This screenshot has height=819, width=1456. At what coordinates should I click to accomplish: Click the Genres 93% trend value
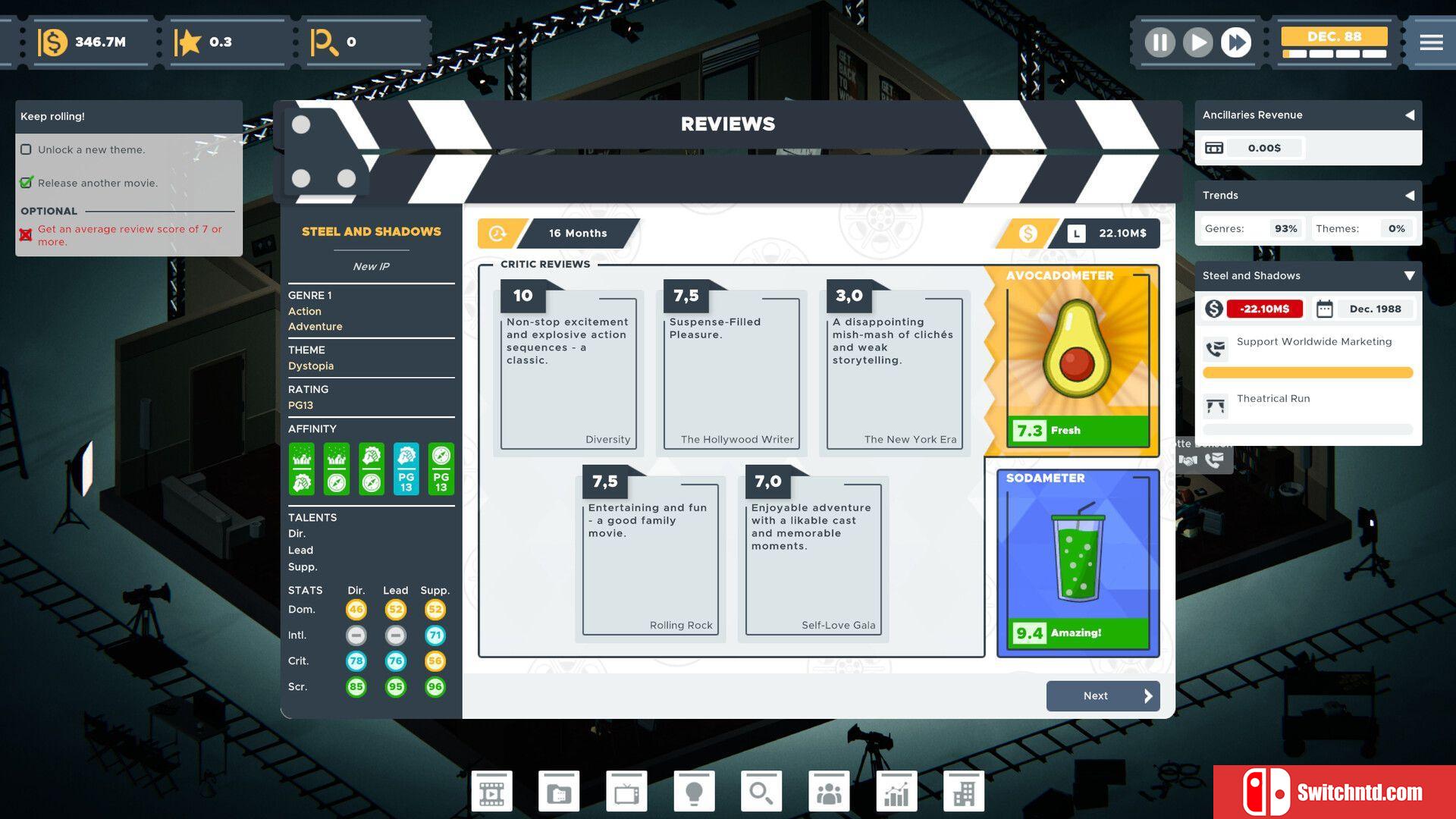point(1286,228)
